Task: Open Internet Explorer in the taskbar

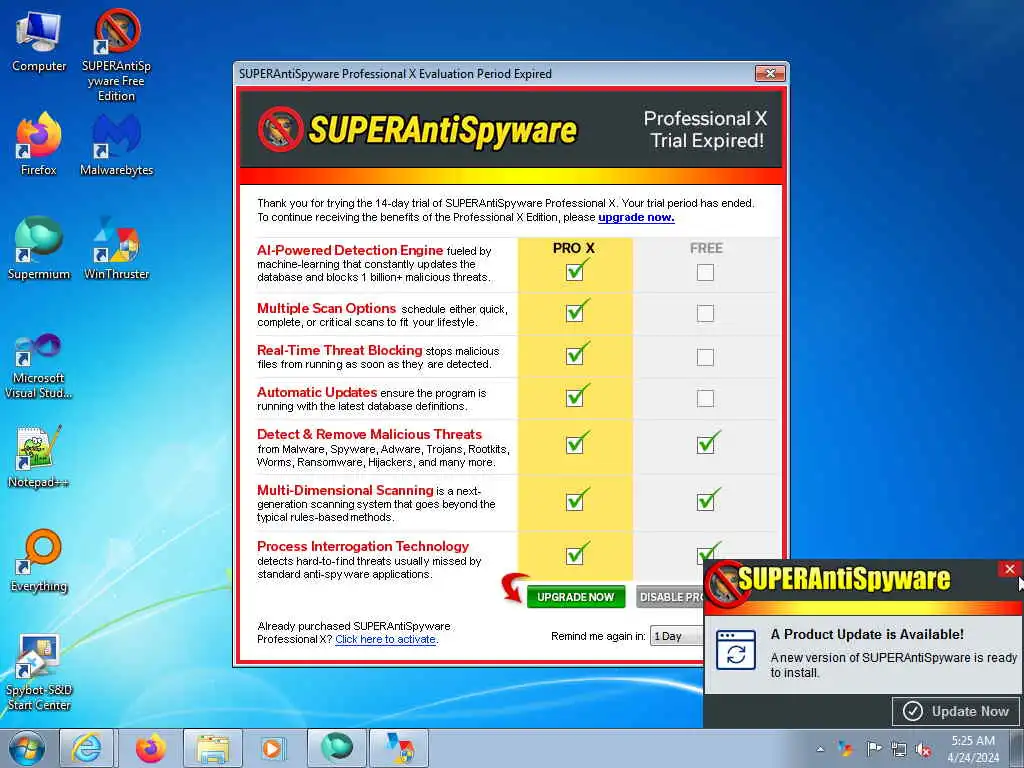Action: pos(86,748)
